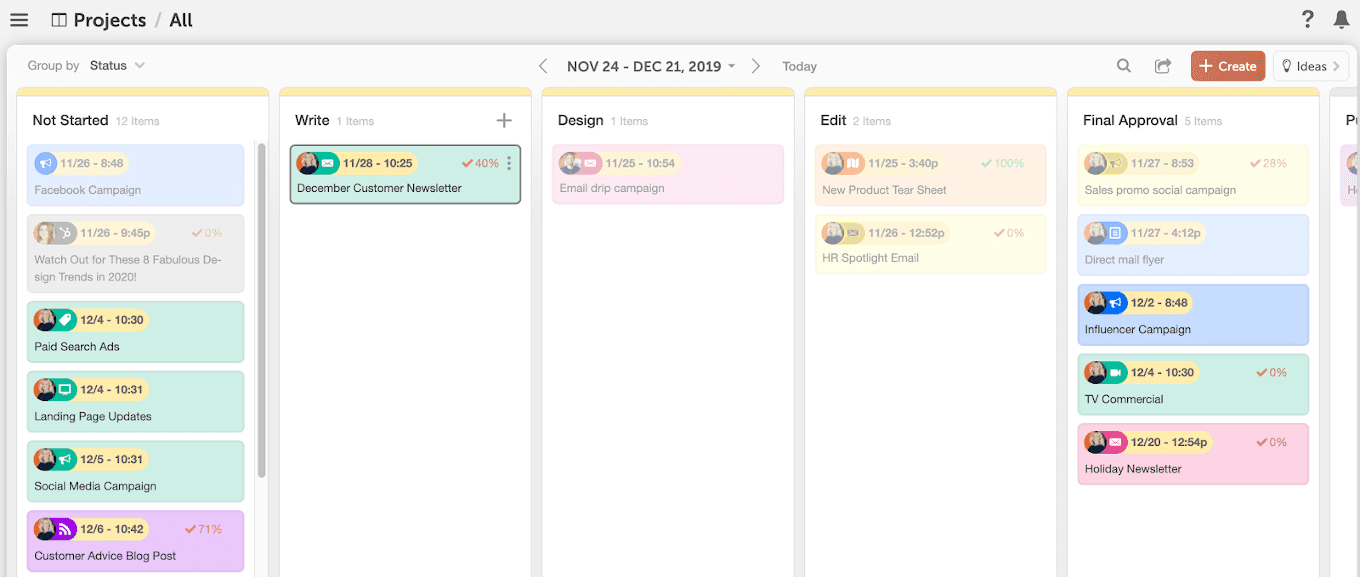Open the Landing Page Updates card

point(136,402)
